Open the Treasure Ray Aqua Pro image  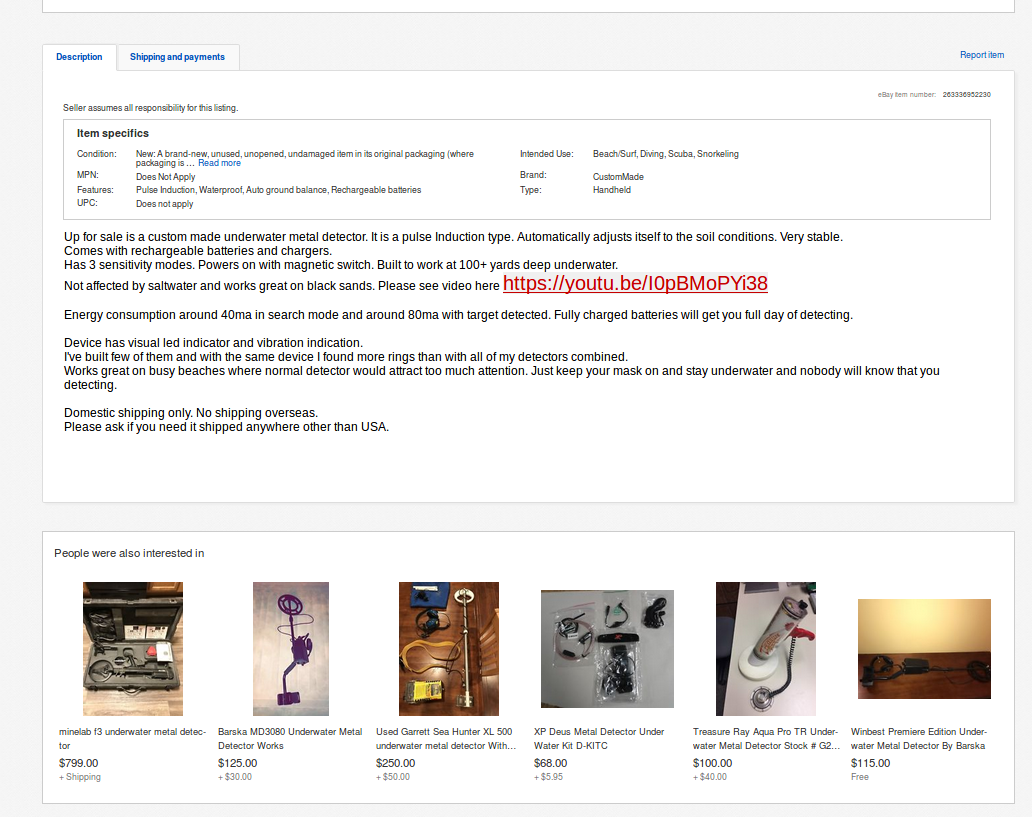click(765, 648)
